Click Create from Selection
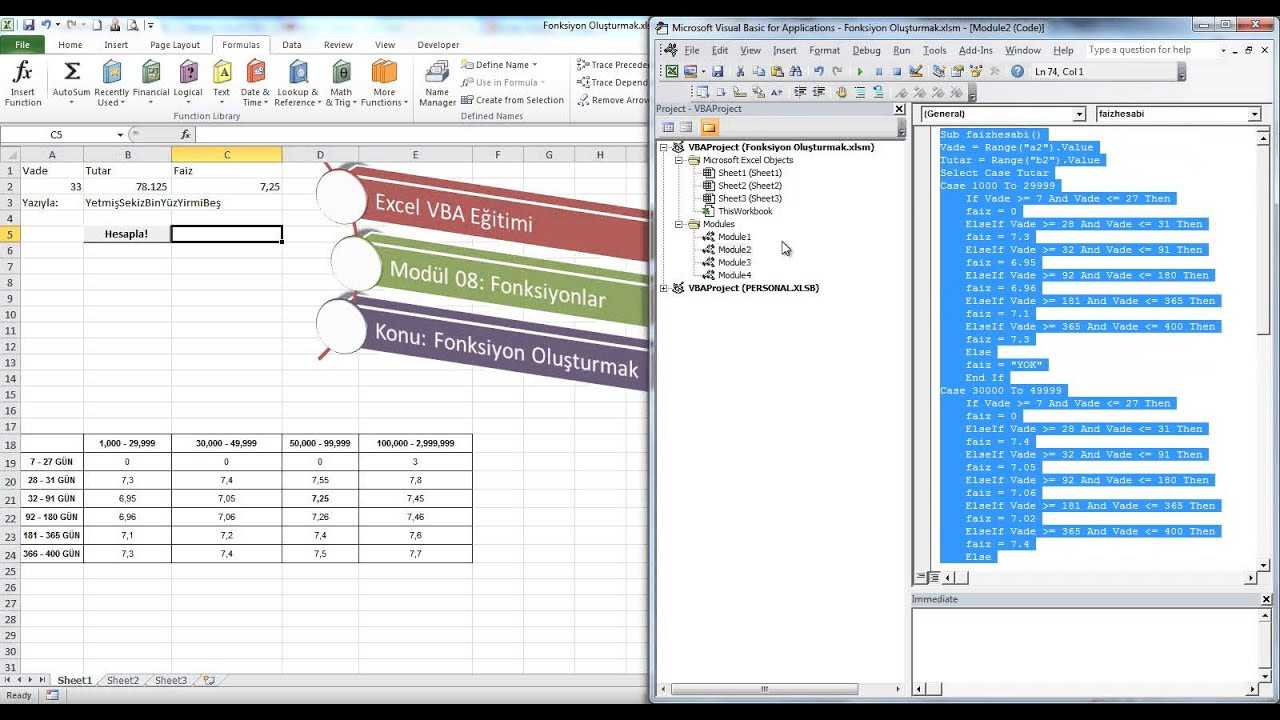Image resolution: width=1280 pixels, height=720 pixels. click(512, 100)
